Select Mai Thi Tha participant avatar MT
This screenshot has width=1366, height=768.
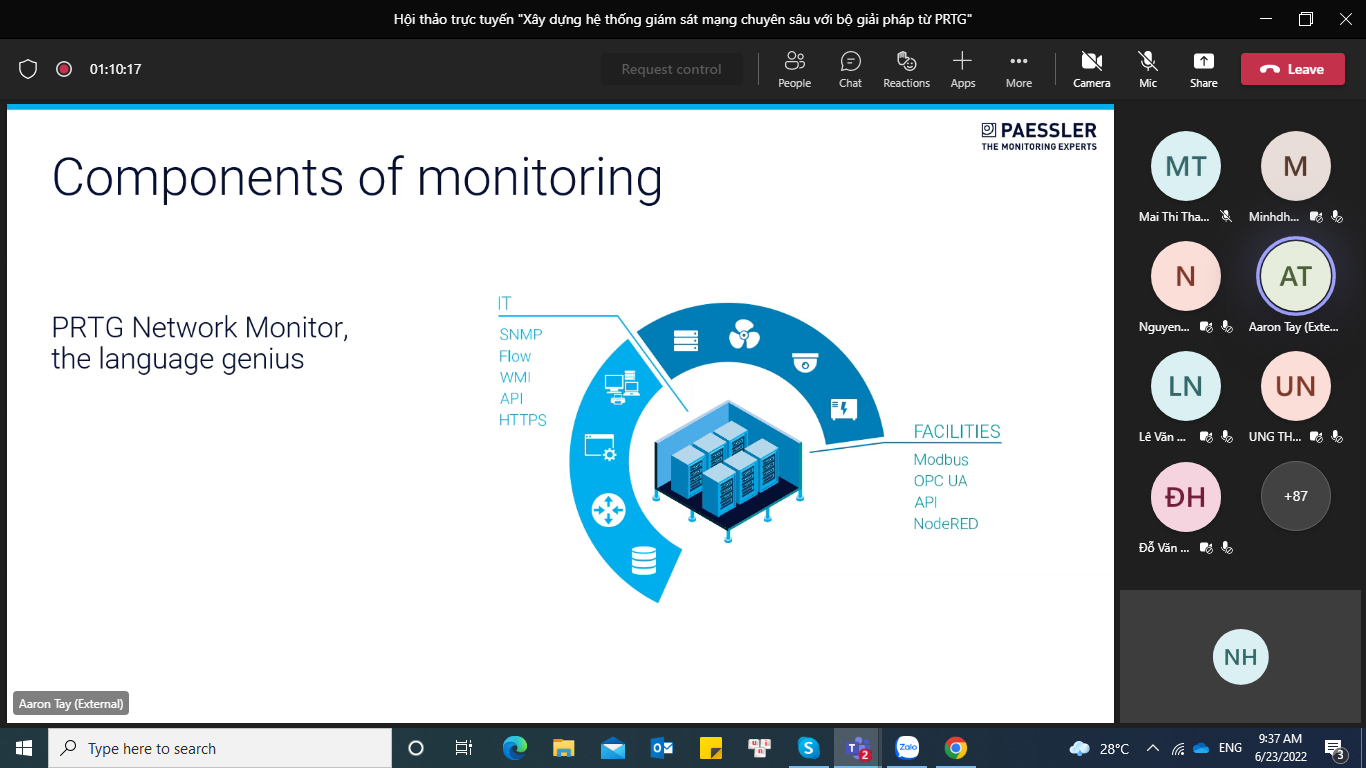[1186, 166]
